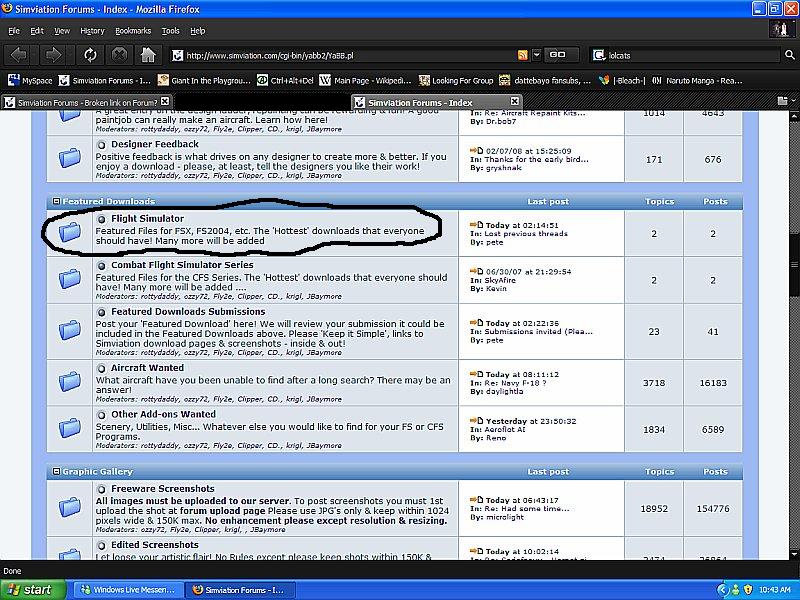Click the security shield tray icon
The width and height of the screenshot is (800, 600).
point(748,590)
